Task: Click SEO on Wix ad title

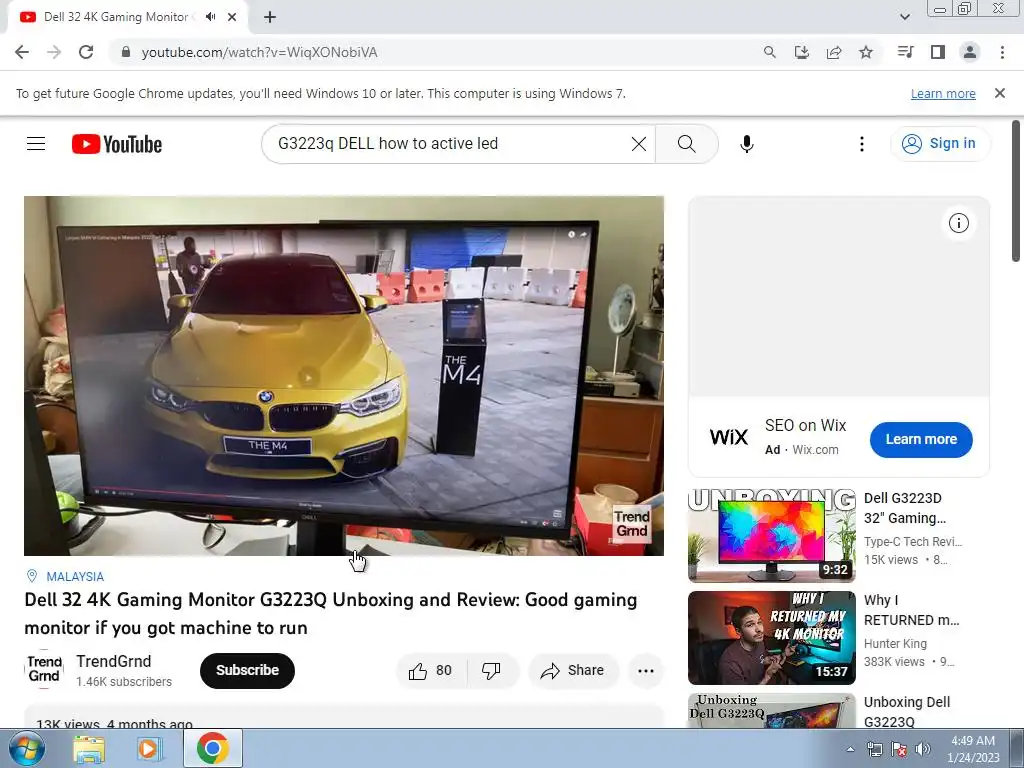Action: (x=805, y=426)
